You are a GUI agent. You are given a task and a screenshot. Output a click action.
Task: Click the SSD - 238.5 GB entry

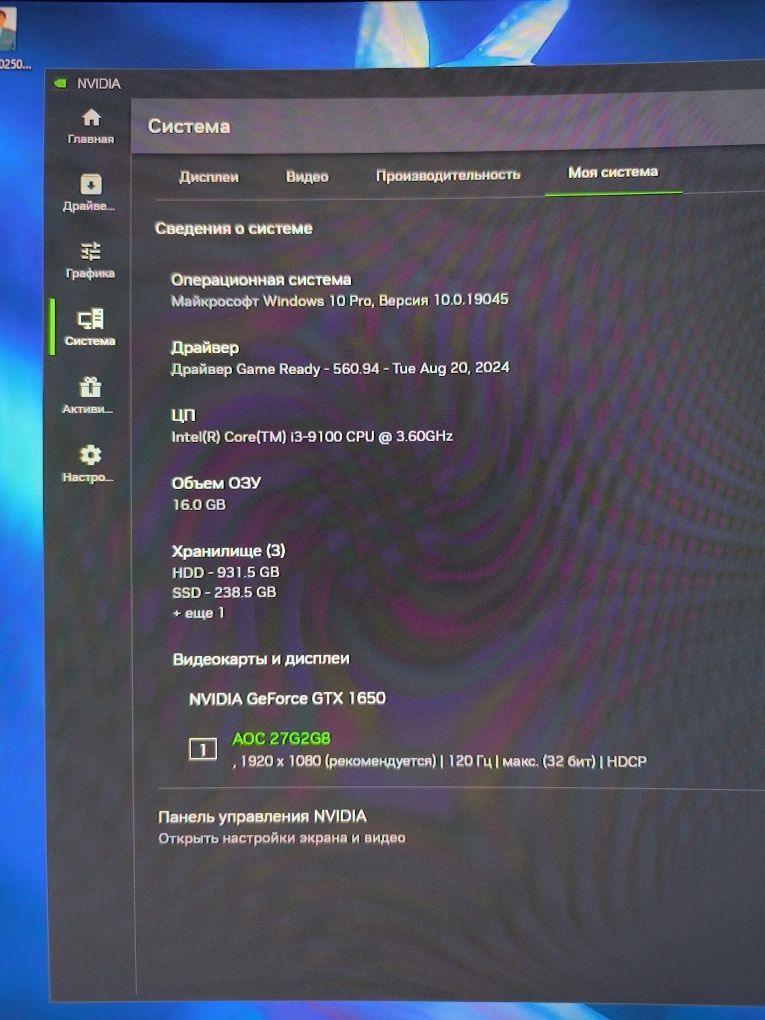point(224,593)
